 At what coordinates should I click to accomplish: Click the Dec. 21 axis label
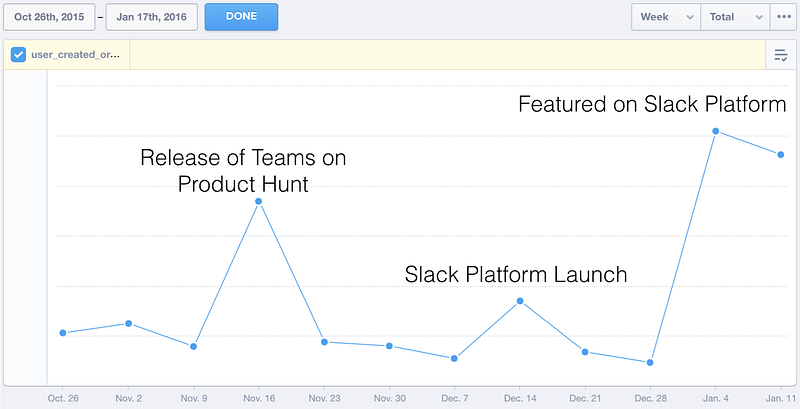tap(585, 398)
